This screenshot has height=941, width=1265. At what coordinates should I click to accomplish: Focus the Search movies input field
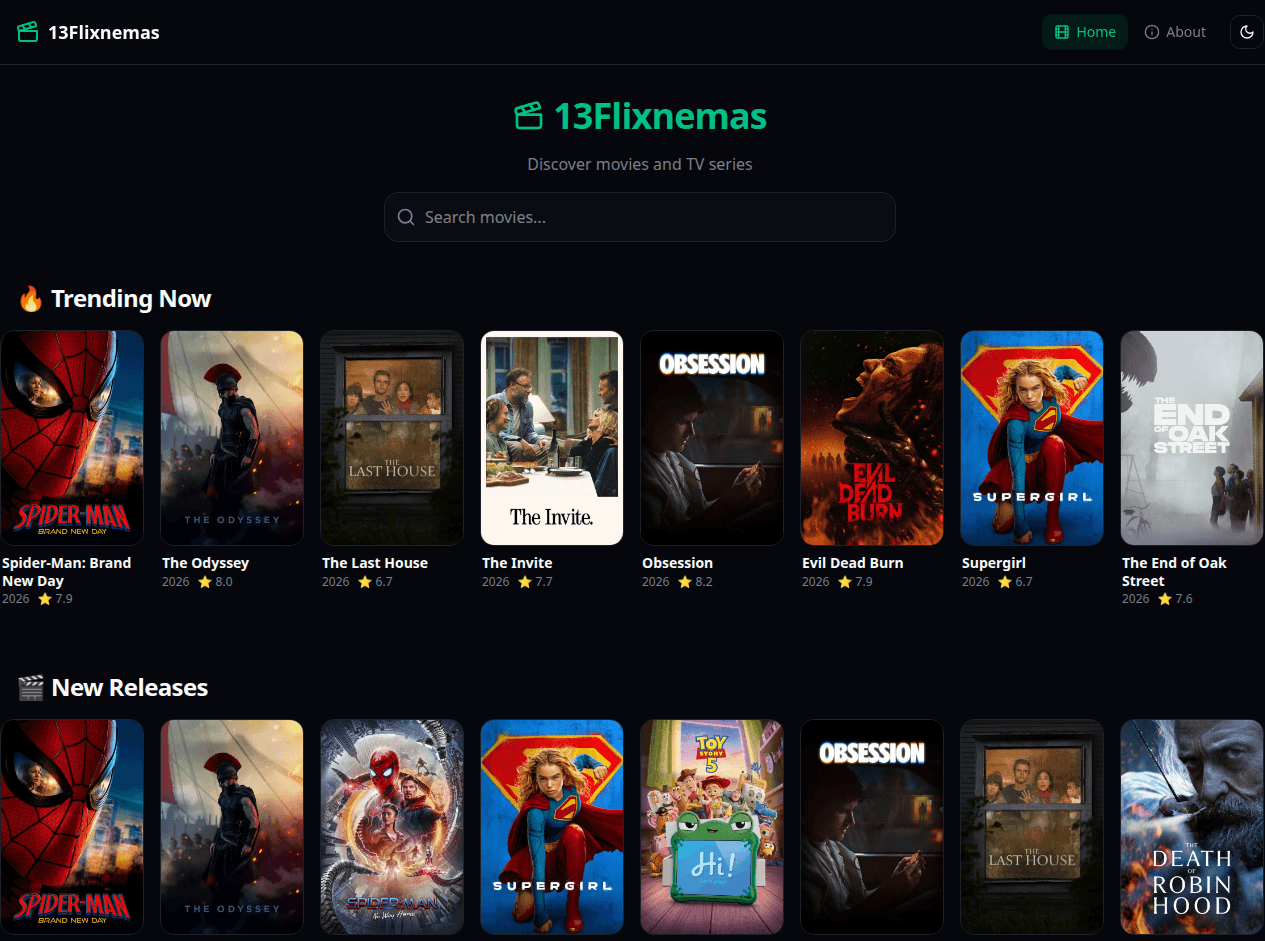(x=640, y=217)
